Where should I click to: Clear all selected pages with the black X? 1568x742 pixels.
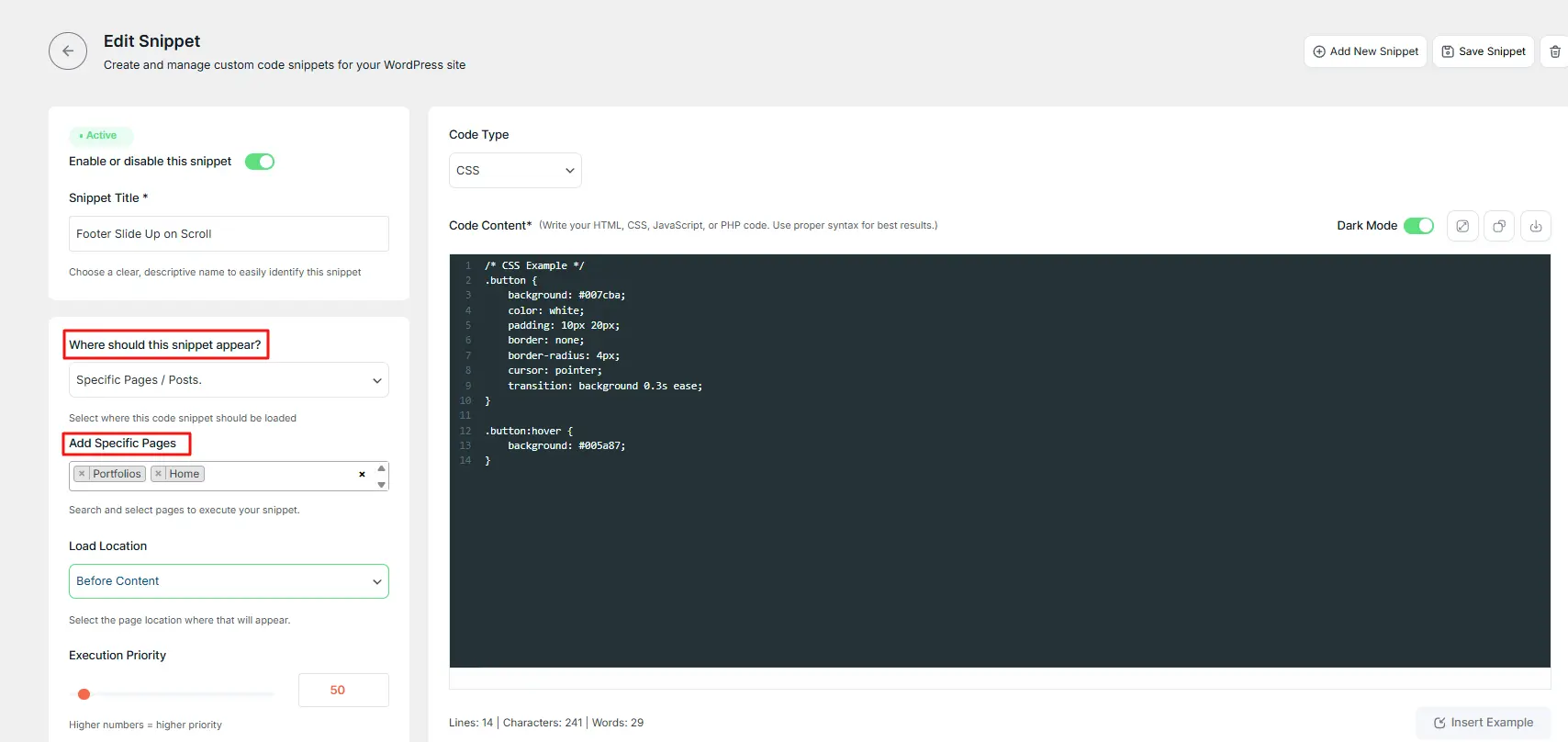pos(362,475)
